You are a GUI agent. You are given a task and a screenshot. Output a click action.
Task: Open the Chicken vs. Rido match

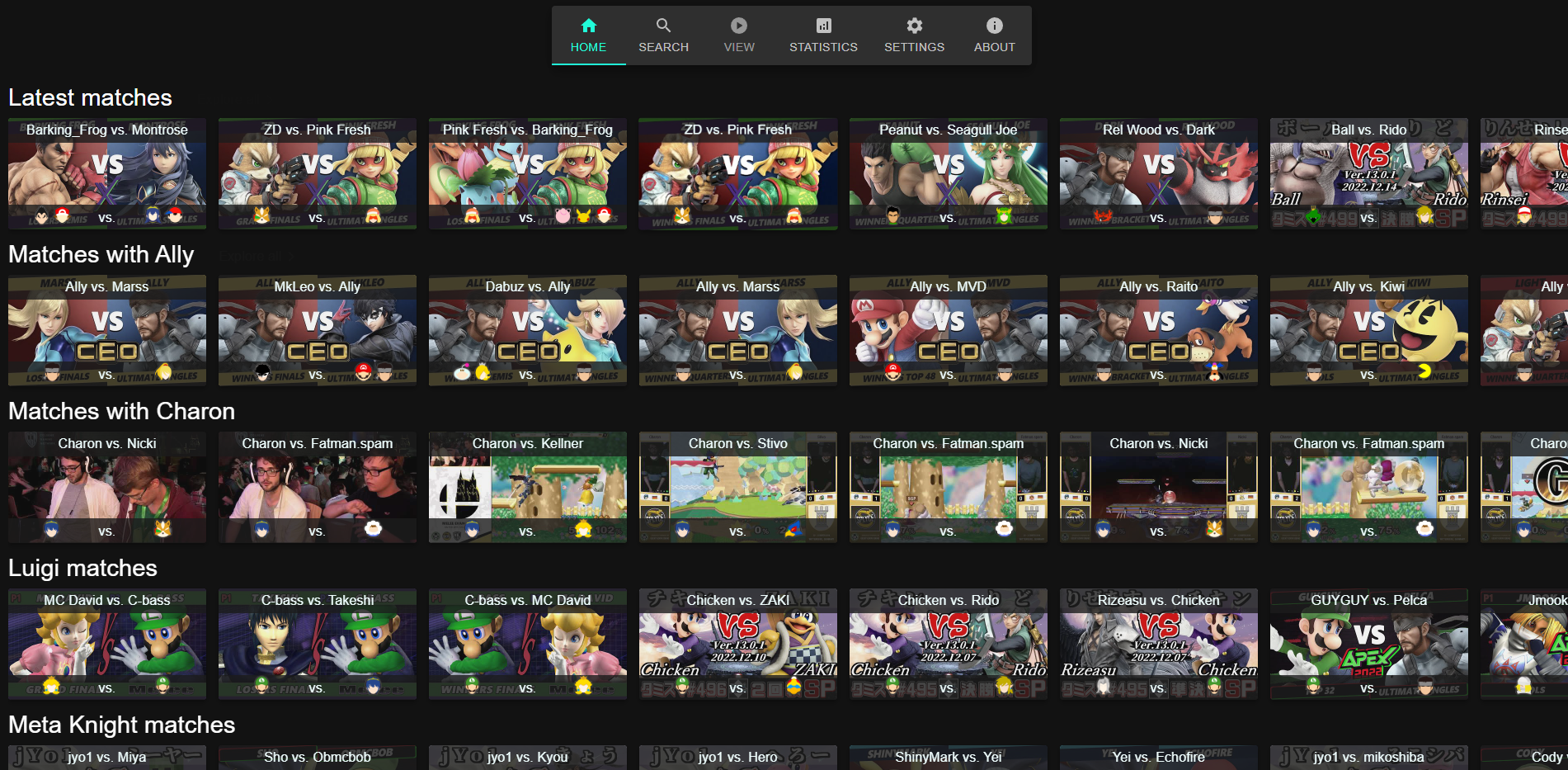949,644
